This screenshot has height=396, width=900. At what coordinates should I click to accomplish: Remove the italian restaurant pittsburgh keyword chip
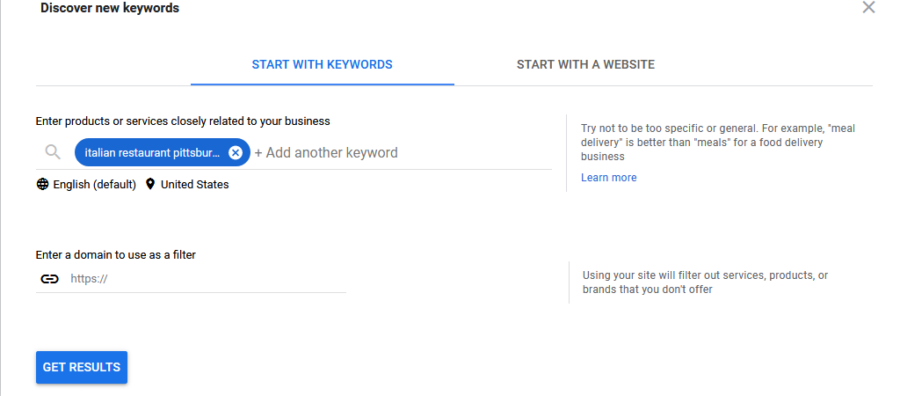[x=235, y=153]
